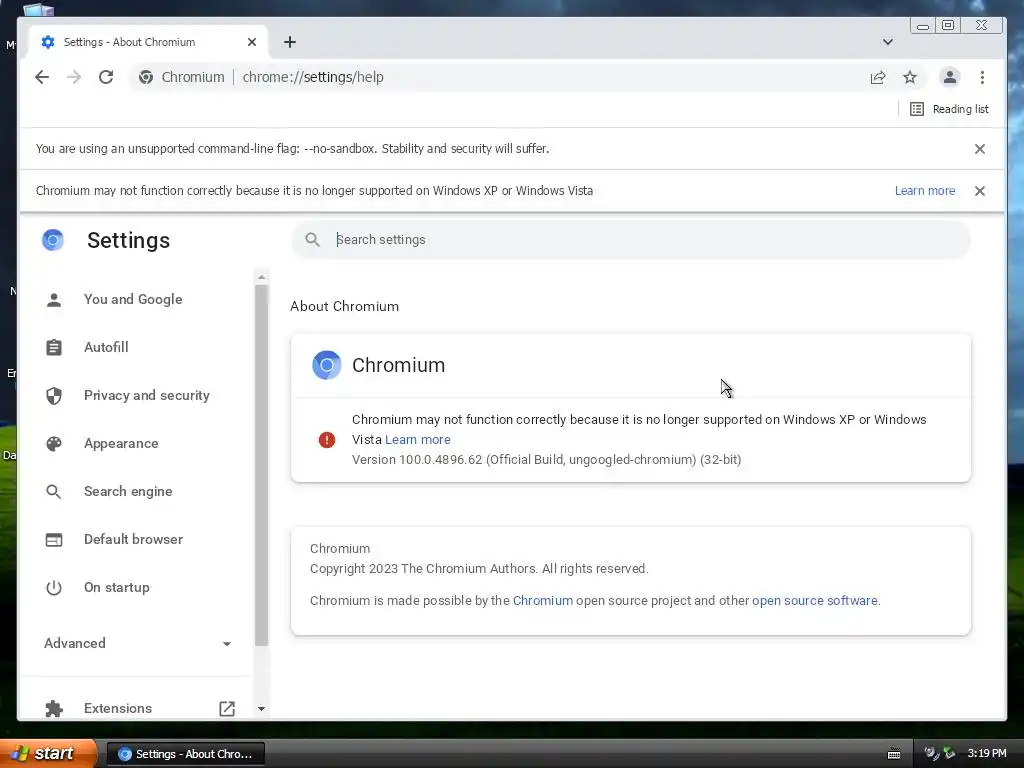The height and width of the screenshot is (768, 1024).
Task: Click sidebar scrollbar down arrow
Action: coord(261,709)
